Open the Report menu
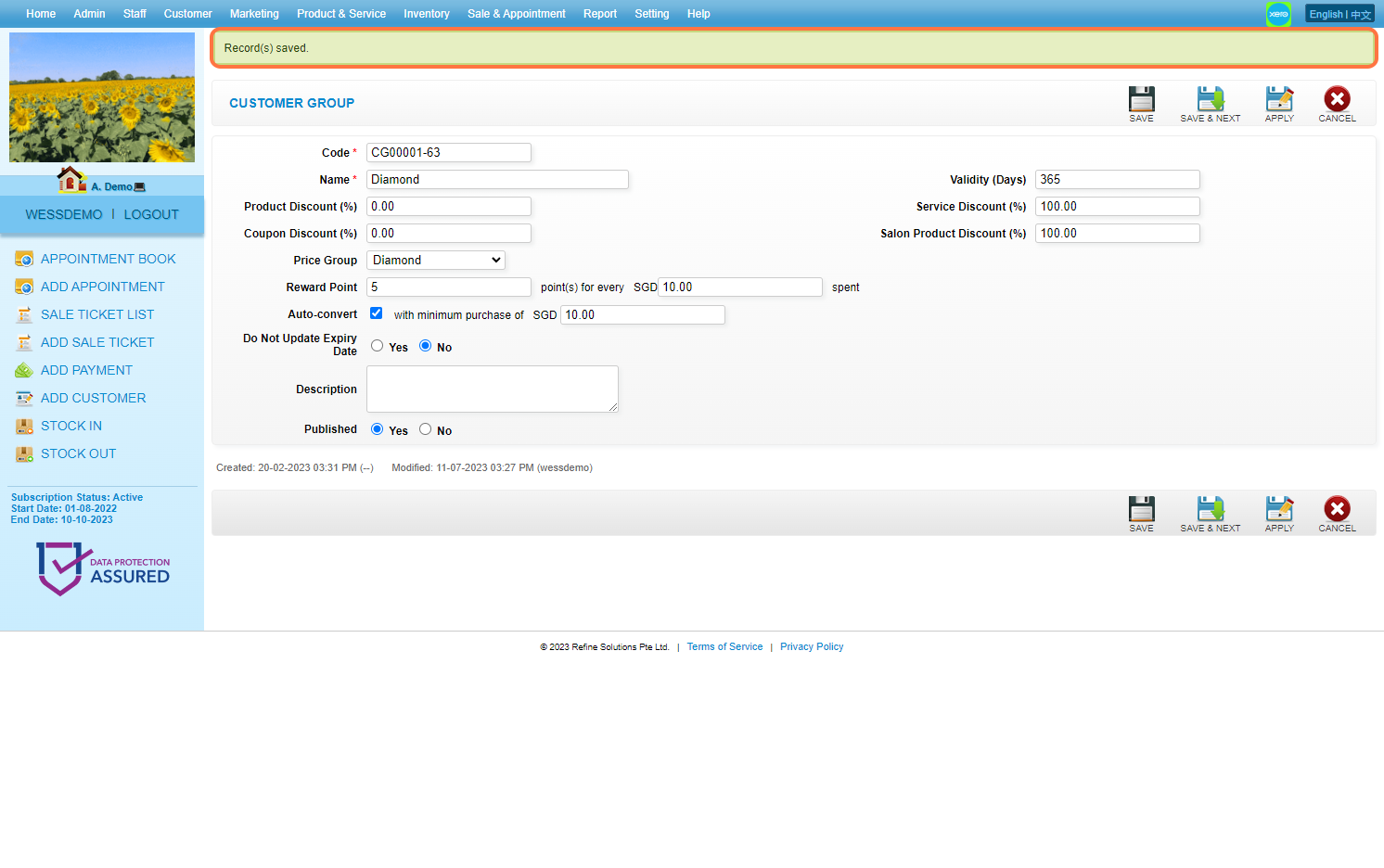The height and width of the screenshot is (868, 1384). pos(600,14)
